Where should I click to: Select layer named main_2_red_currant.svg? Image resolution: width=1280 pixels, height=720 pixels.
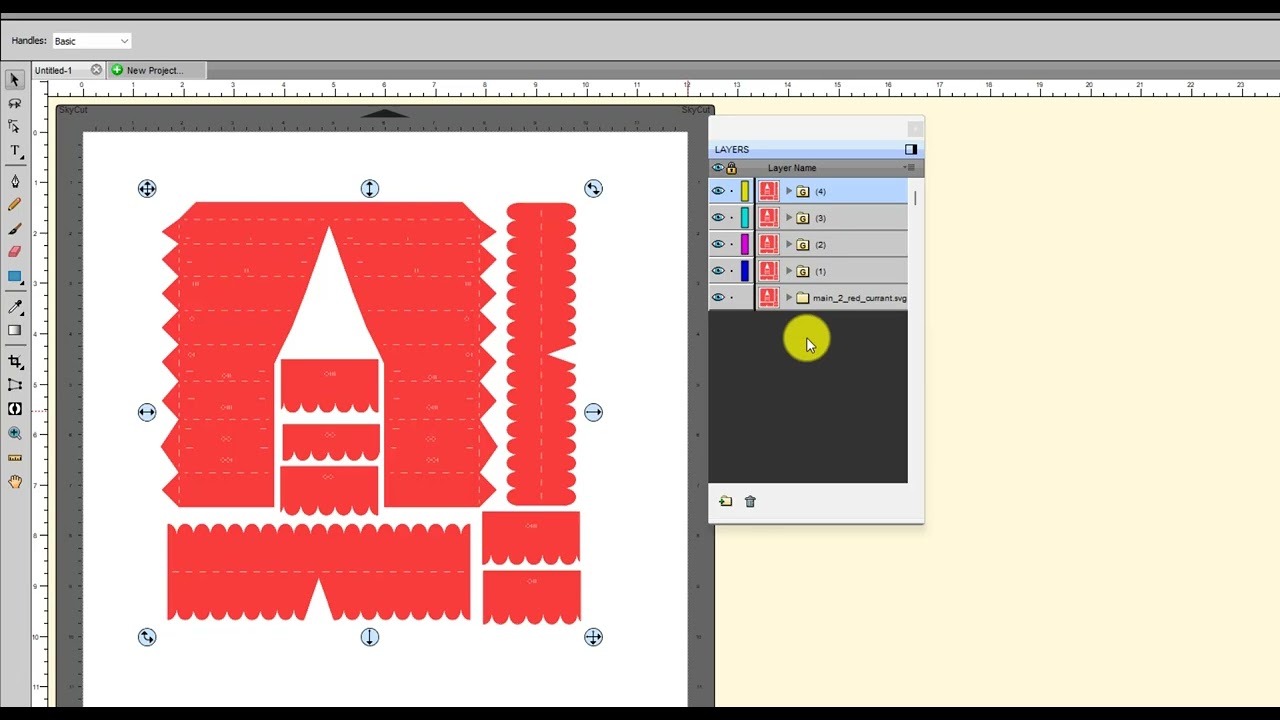(860, 298)
